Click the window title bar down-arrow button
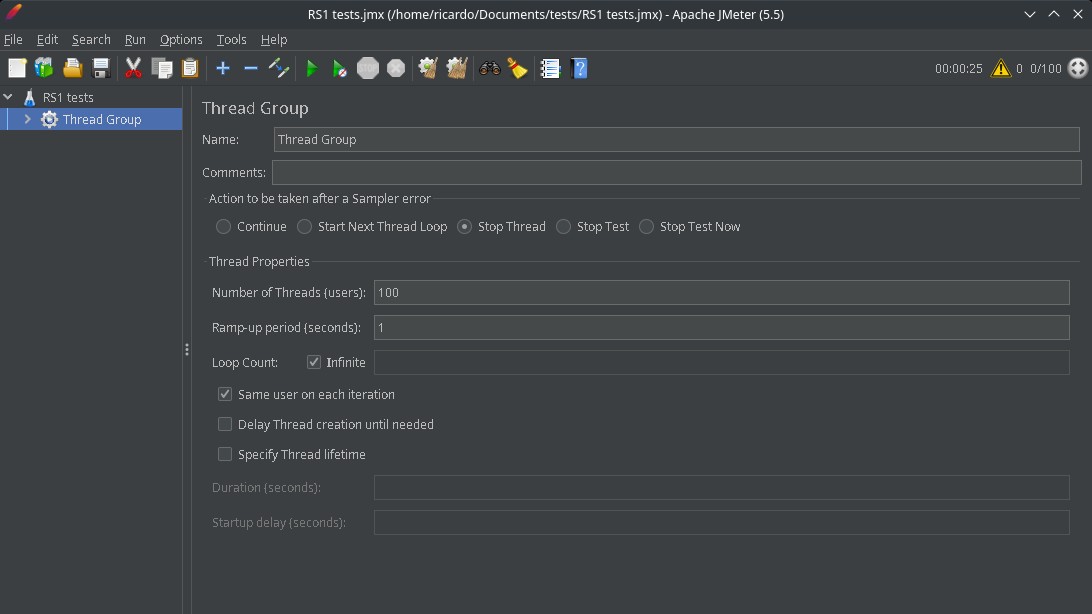The image size is (1092, 614). [x=1029, y=14]
